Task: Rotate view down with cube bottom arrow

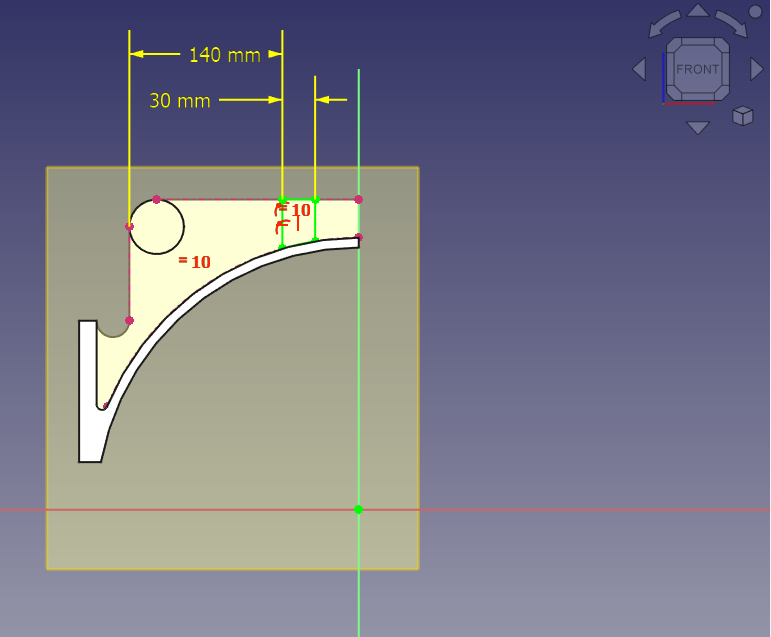Action: coord(698,128)
